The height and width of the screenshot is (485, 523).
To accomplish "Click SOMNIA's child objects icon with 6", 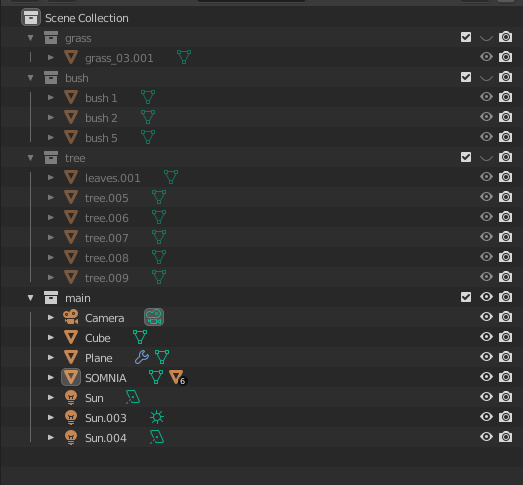I will (x=178, y=377).
